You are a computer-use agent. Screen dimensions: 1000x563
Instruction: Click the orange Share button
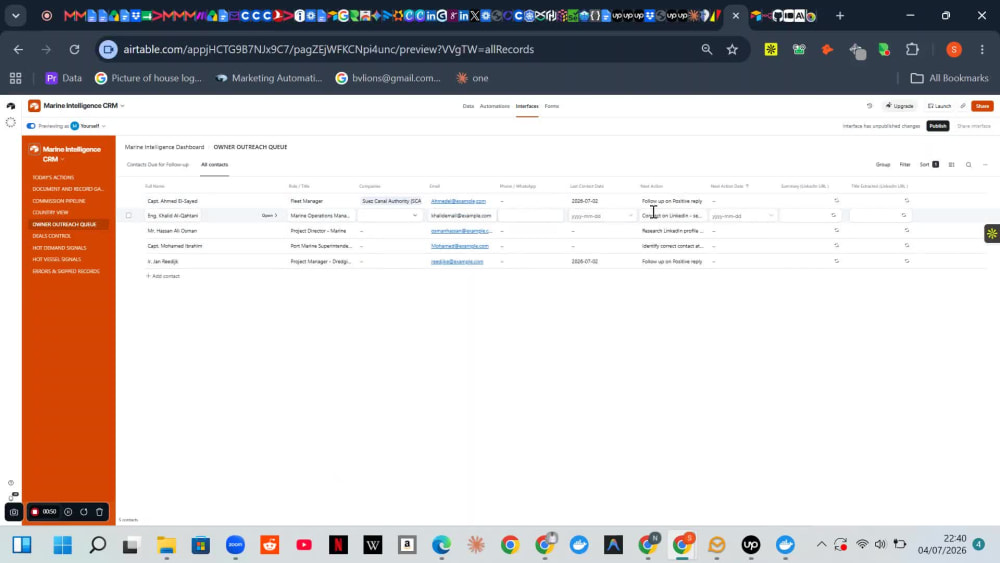pyautogui.click(x=982, y=106)
